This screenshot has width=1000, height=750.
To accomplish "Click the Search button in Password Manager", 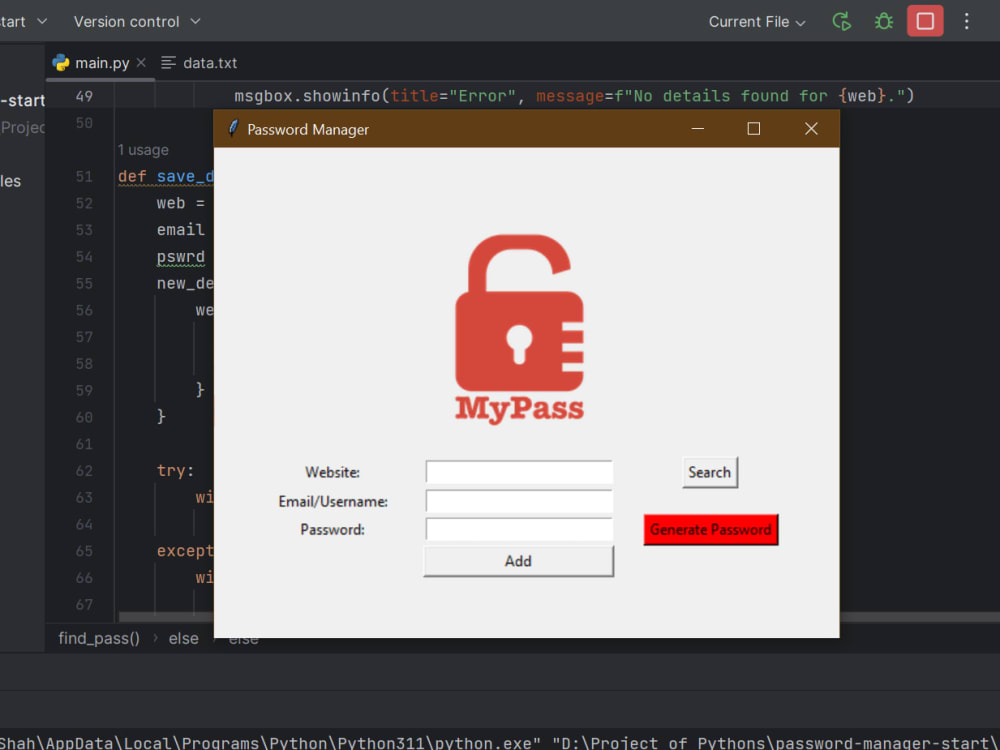I will [710, 473].
